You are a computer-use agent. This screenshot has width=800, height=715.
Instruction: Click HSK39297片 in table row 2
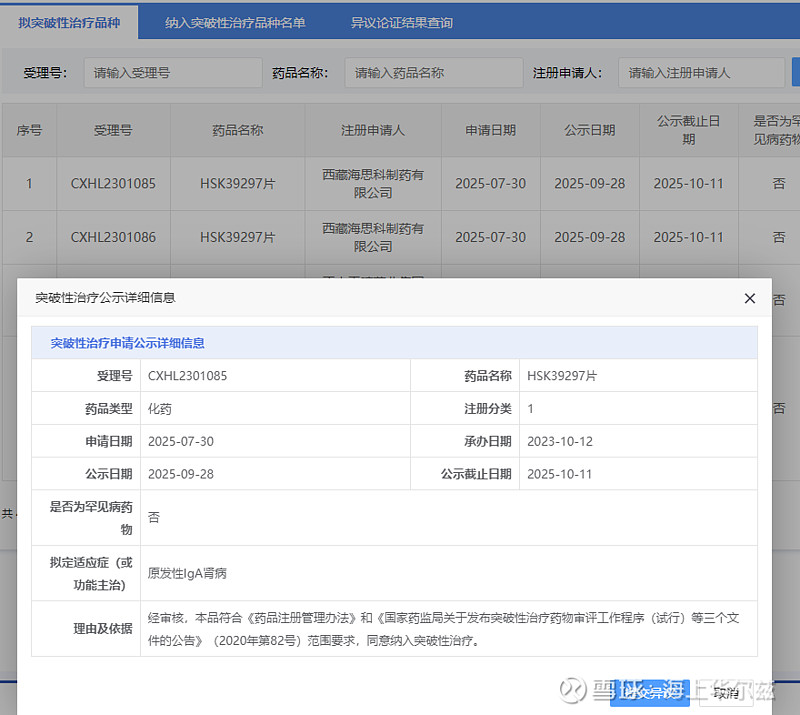[237, 238]
